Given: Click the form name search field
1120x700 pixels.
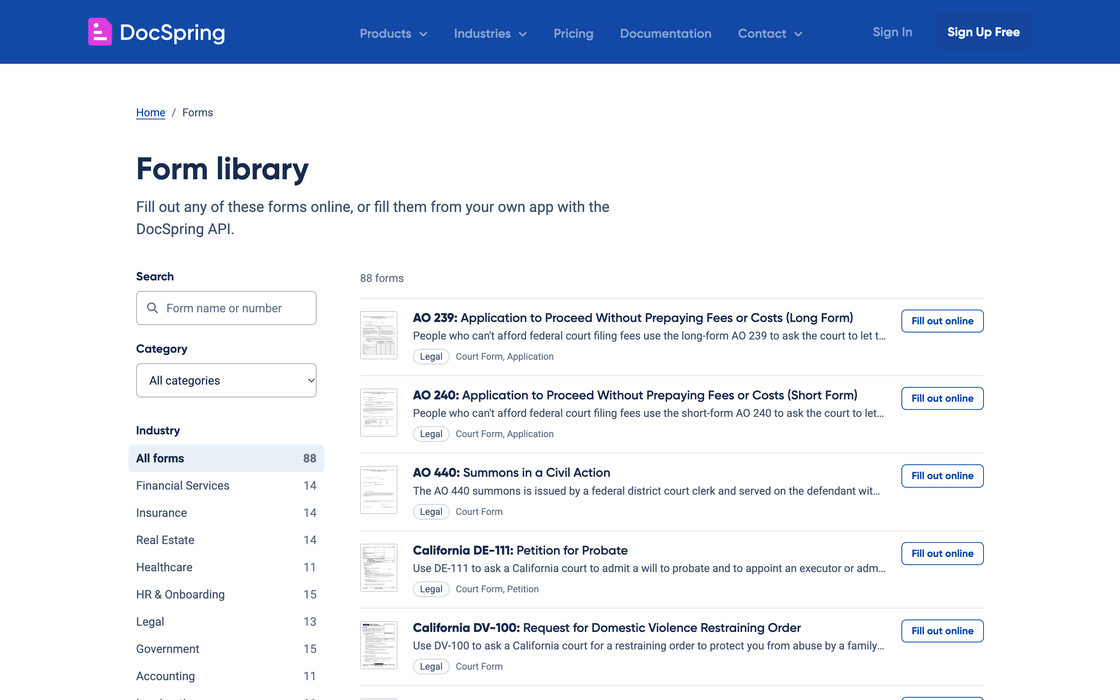Looking at the screenshot, I should click(x=226, y=308).
